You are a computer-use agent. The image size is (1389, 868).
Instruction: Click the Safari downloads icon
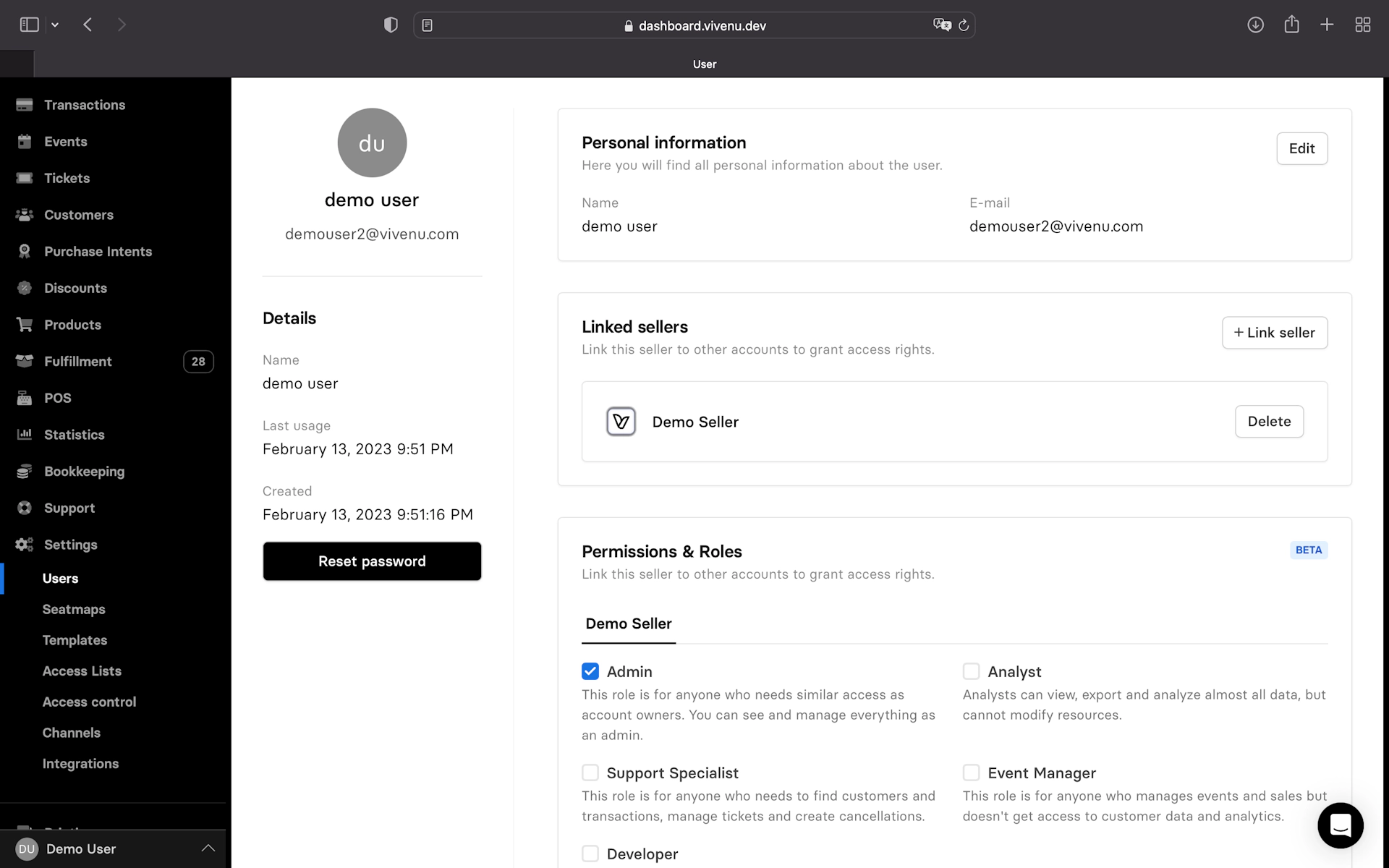click(1255, 25)
